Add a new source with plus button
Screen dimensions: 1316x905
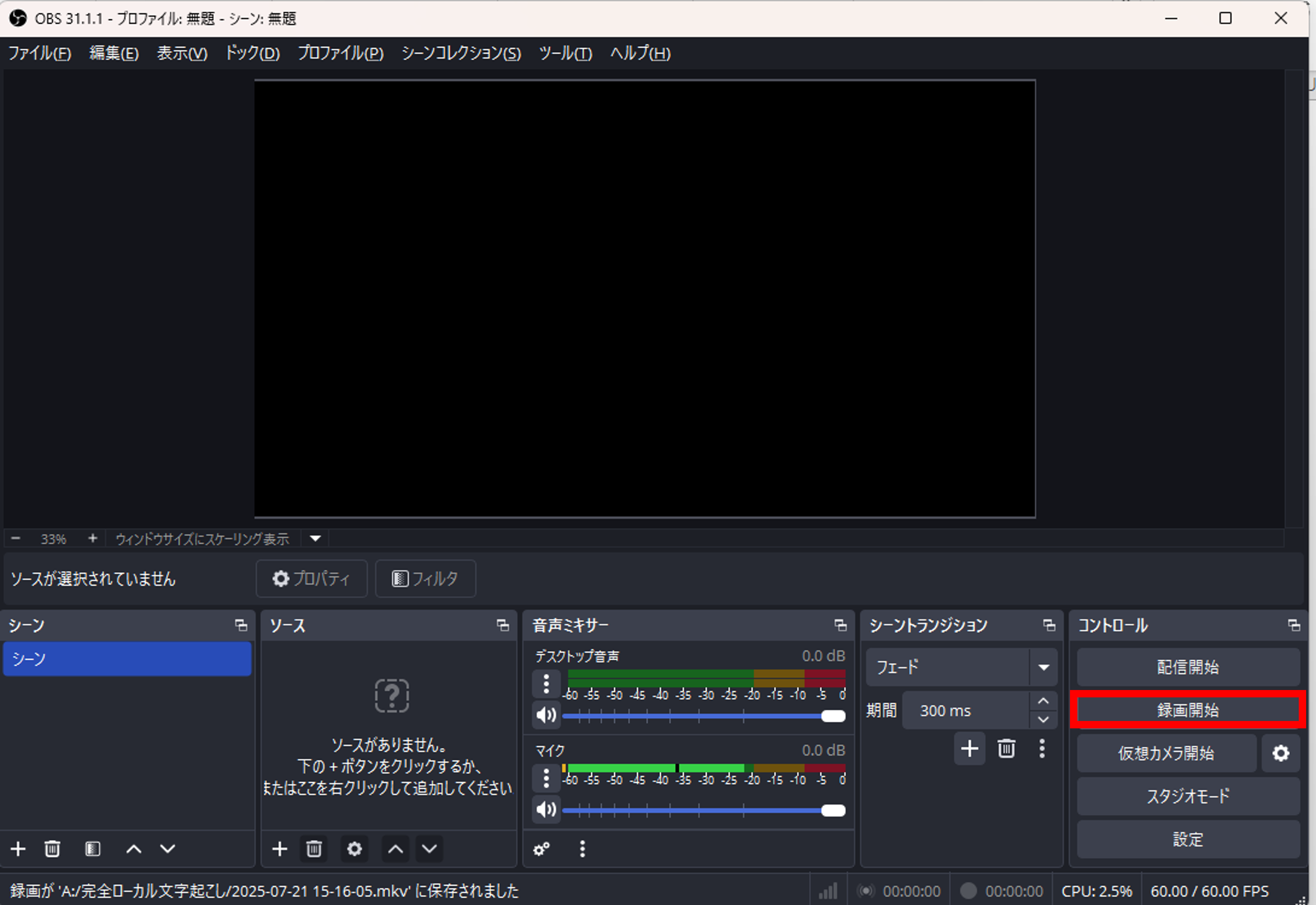point(280,849)
